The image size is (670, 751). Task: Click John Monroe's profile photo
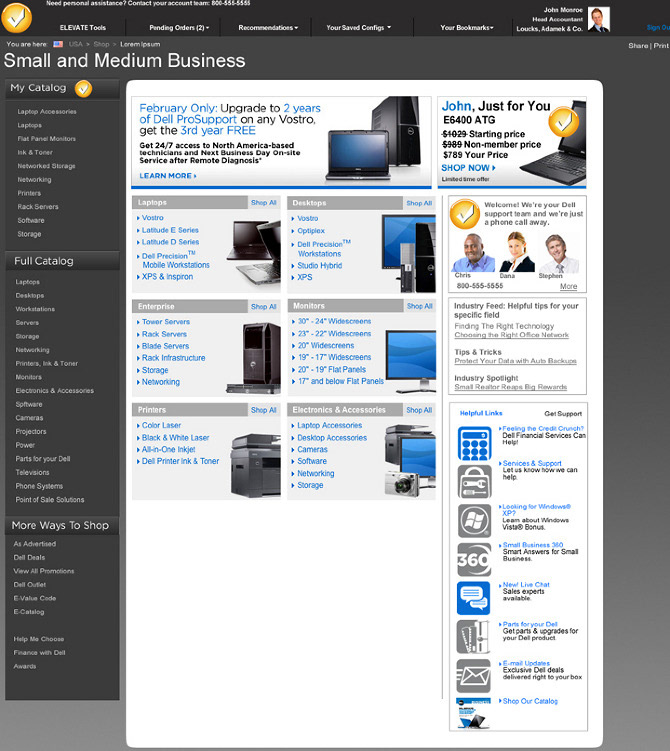click(x=599, y=20)
